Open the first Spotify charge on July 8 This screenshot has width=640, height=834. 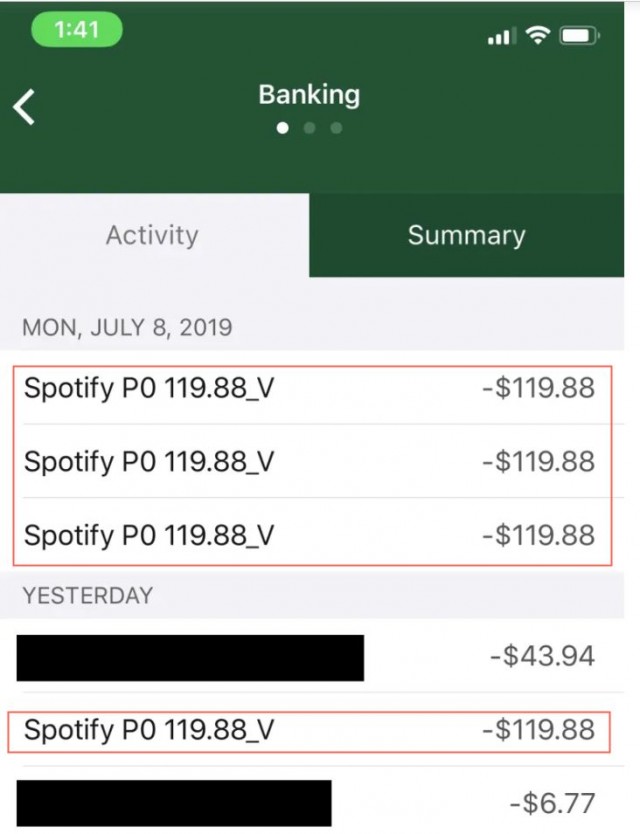coord(310,388)
